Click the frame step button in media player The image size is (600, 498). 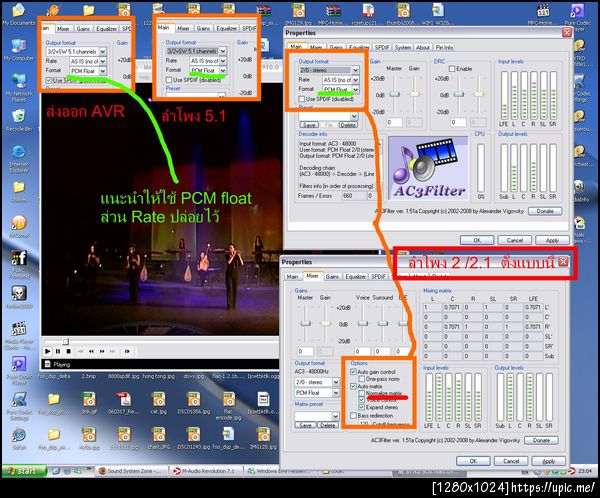click(x=127, y=351)
